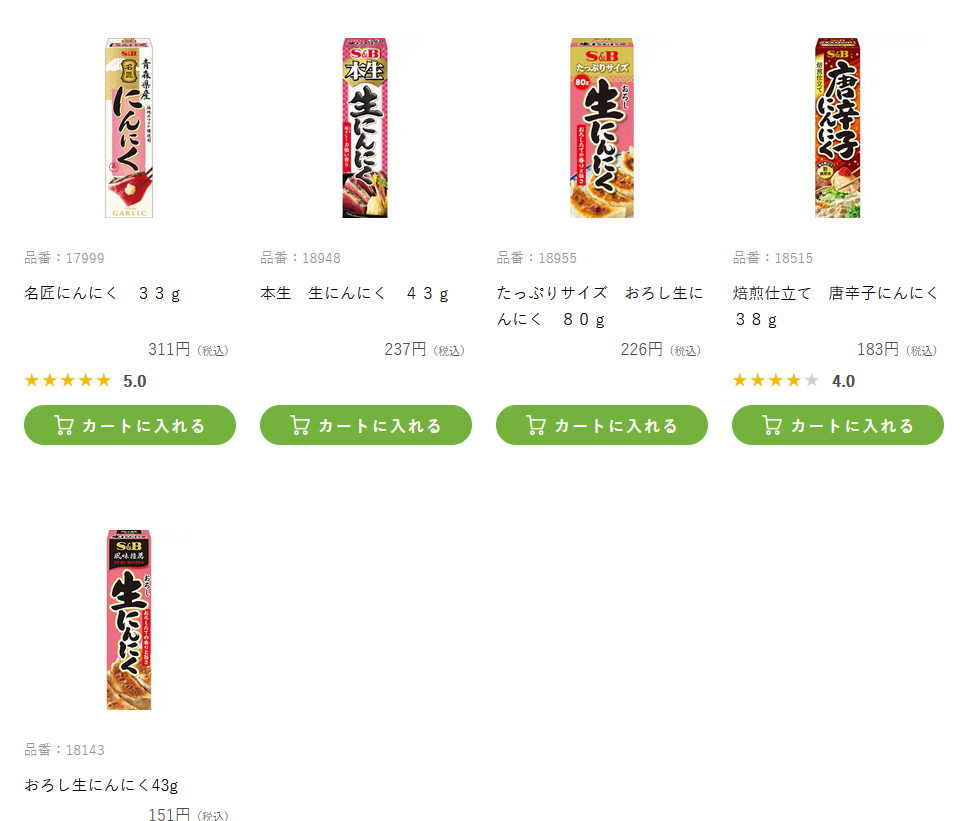Open 名匠にんにく 33g title link
Screen dimensions: 980x821
[102, 293]
